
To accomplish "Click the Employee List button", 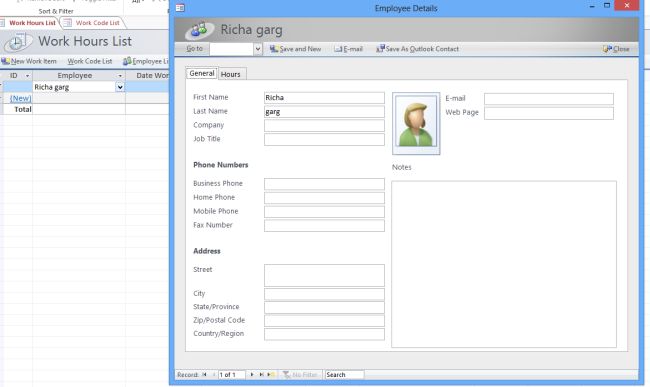I will 146,61.
